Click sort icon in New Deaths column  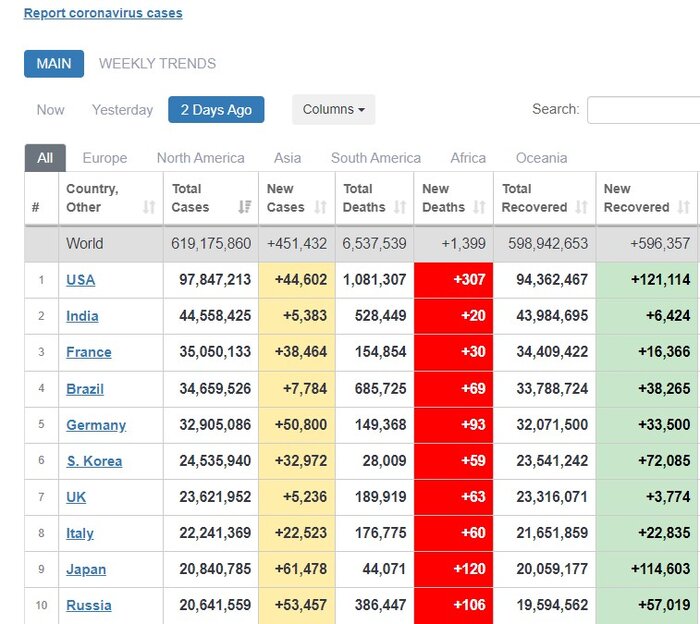tap(480, 208)
